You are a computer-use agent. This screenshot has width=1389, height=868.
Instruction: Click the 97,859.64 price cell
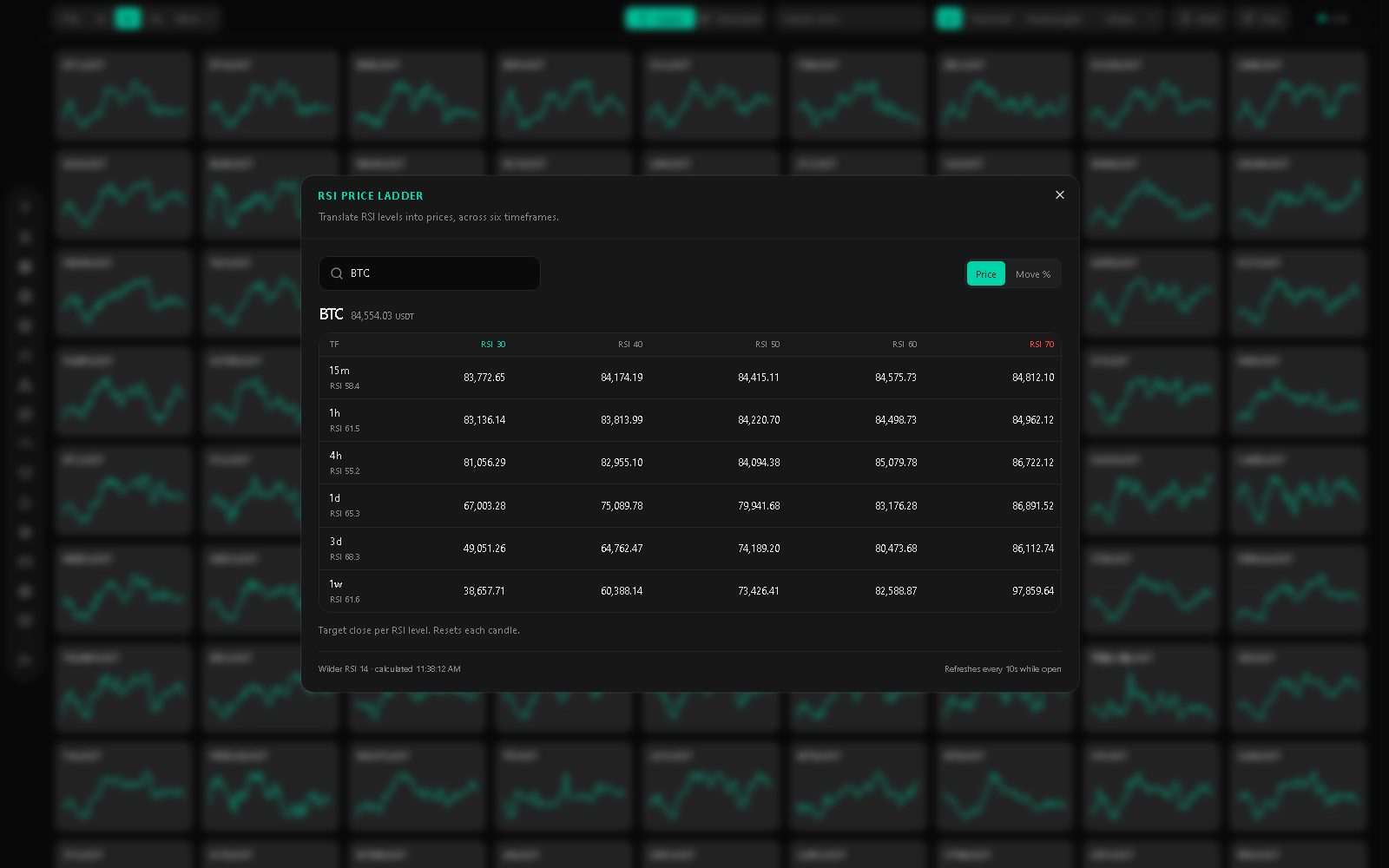[x=1033, y=591]
